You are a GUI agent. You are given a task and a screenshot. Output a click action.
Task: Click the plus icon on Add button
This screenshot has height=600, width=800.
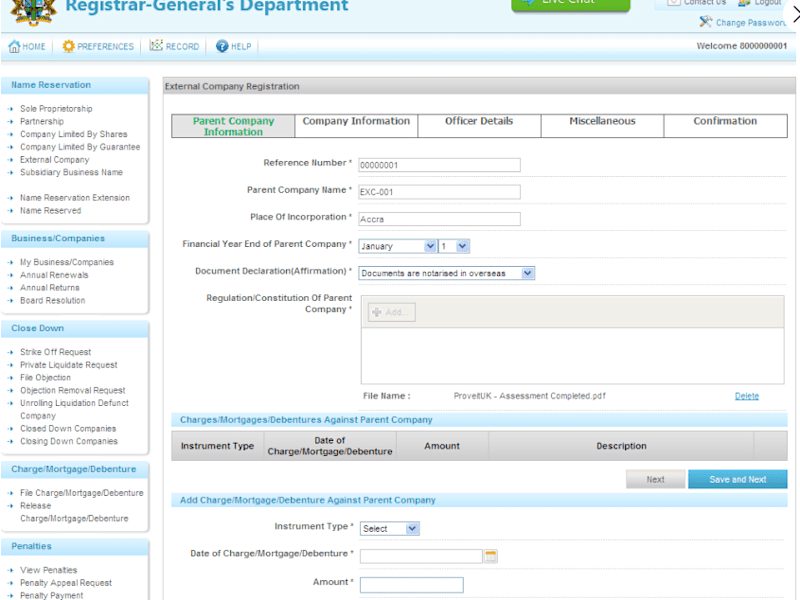coord(377,312)
